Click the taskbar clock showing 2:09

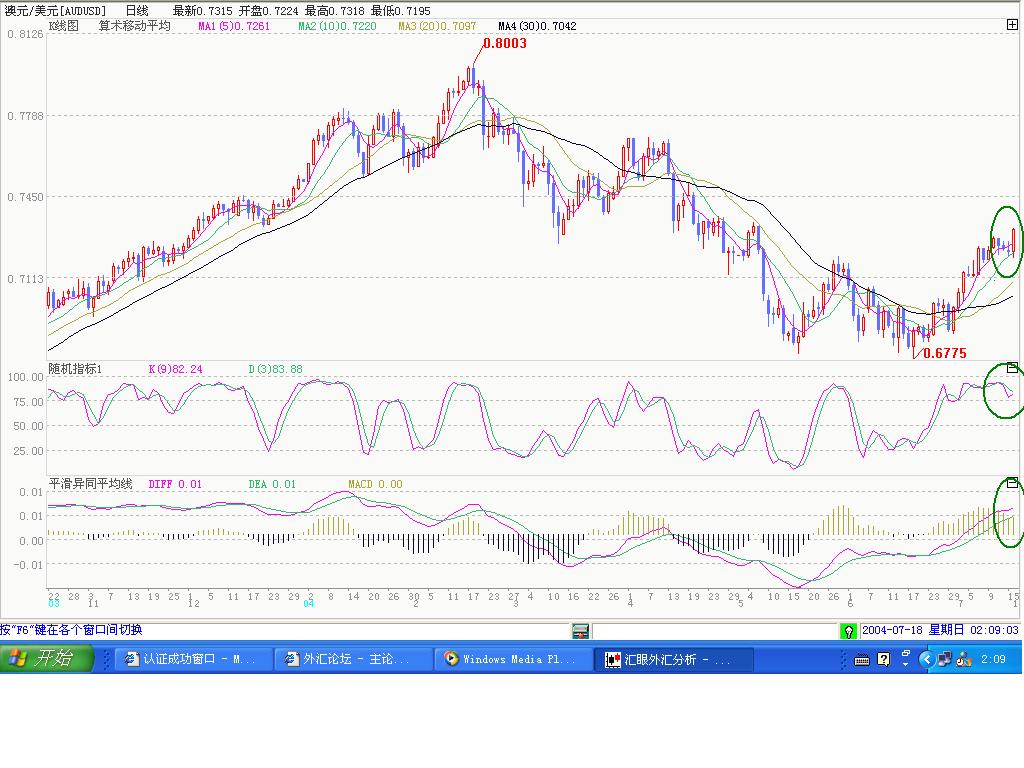click(x=993, y=660)
